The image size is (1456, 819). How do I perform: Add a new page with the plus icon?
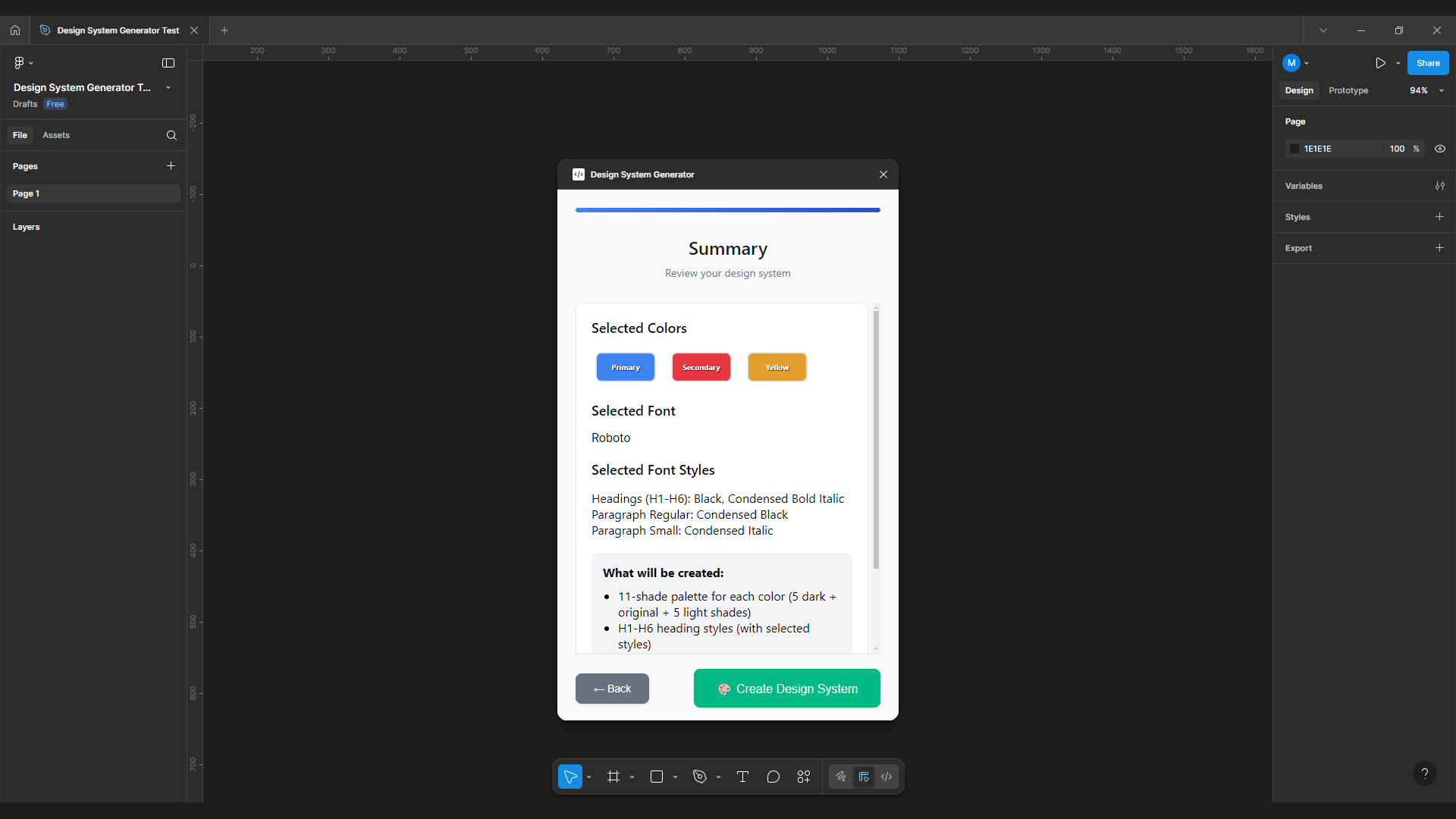tap(171, 166)
